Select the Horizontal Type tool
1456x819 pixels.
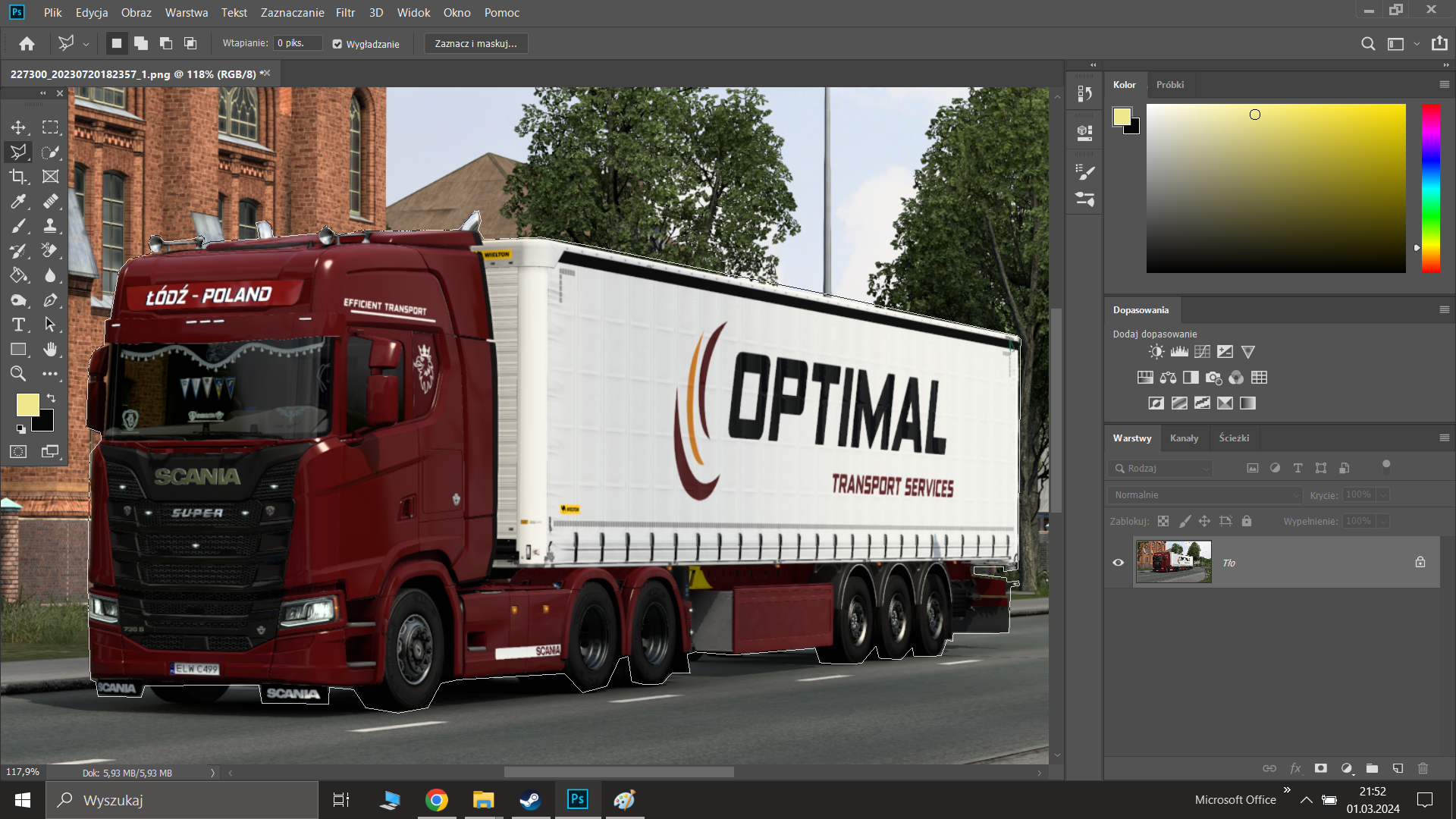pos(18,325)
